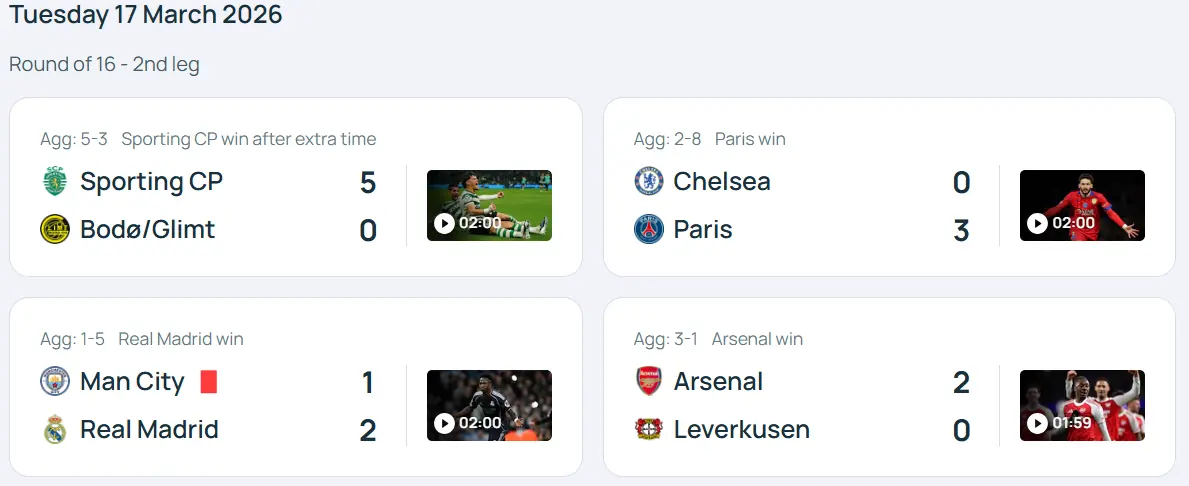Click the Real Madrid club crest
1189x486 pixels.
pos(54,430)
